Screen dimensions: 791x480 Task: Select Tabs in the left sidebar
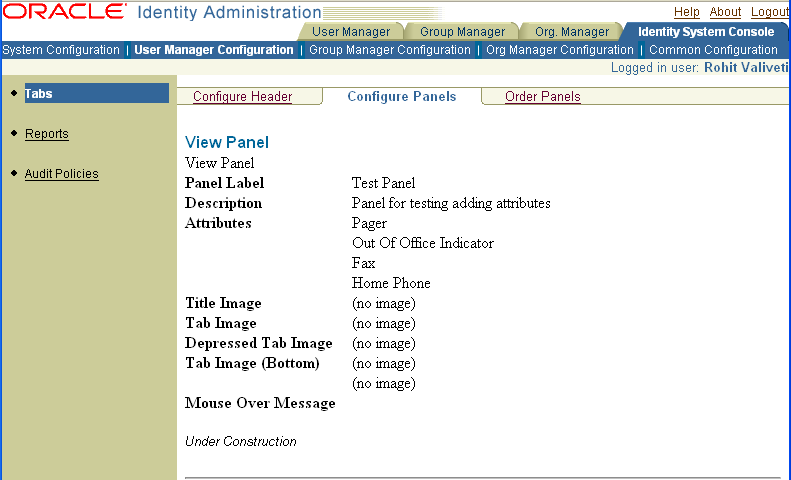click(x=96, y=93)
